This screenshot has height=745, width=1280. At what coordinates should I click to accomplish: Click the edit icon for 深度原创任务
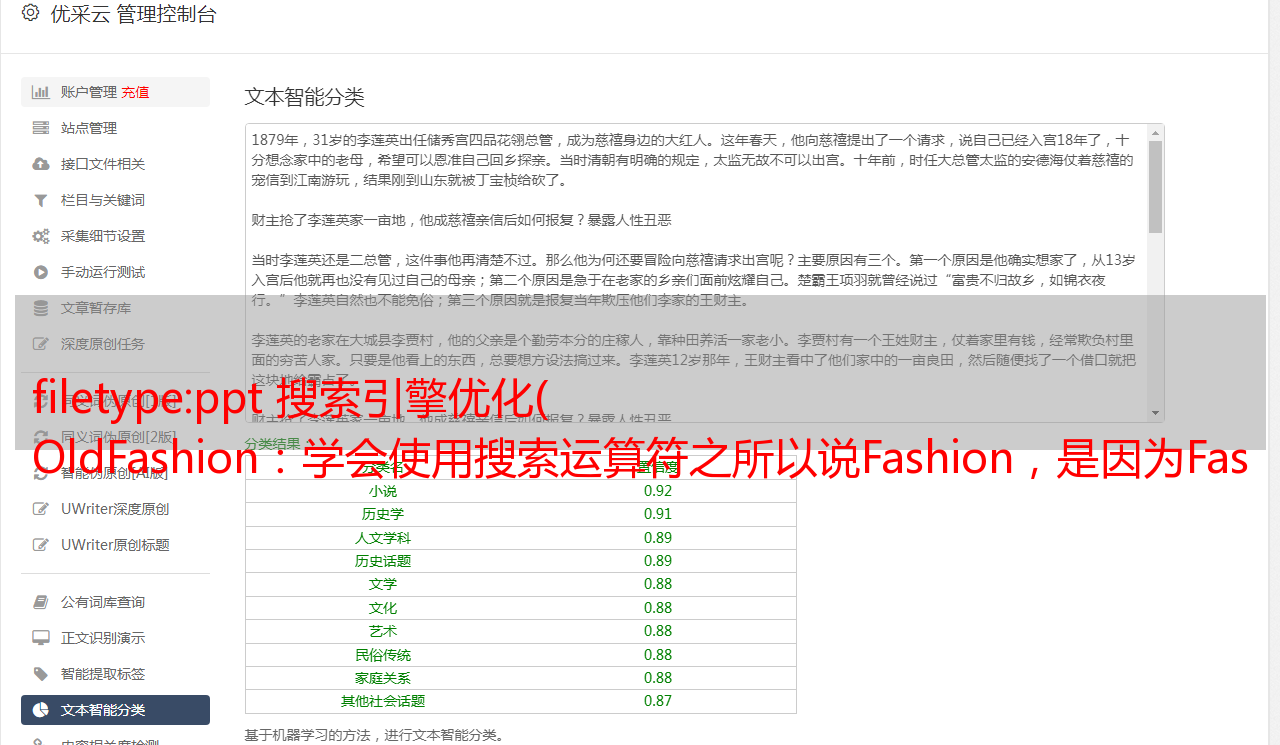41,344
